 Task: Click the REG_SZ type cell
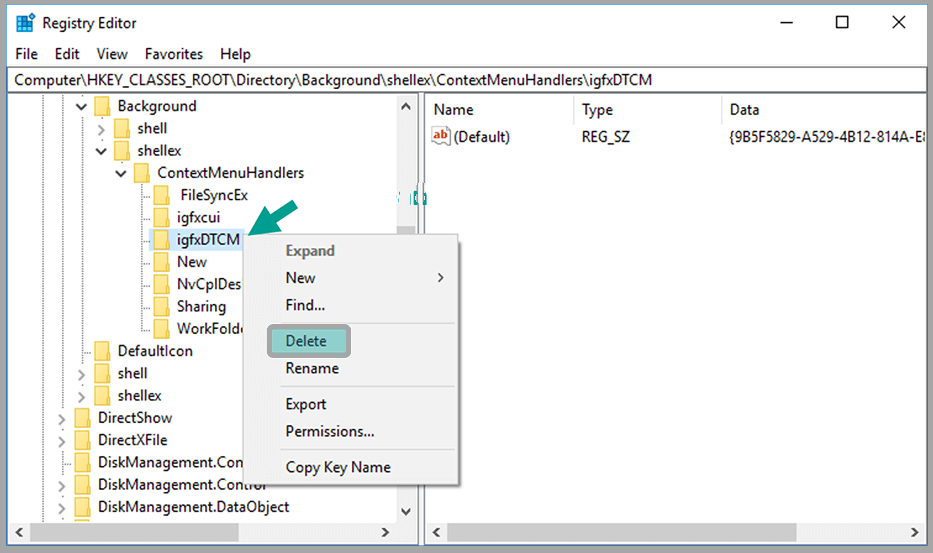pos(606,137)
